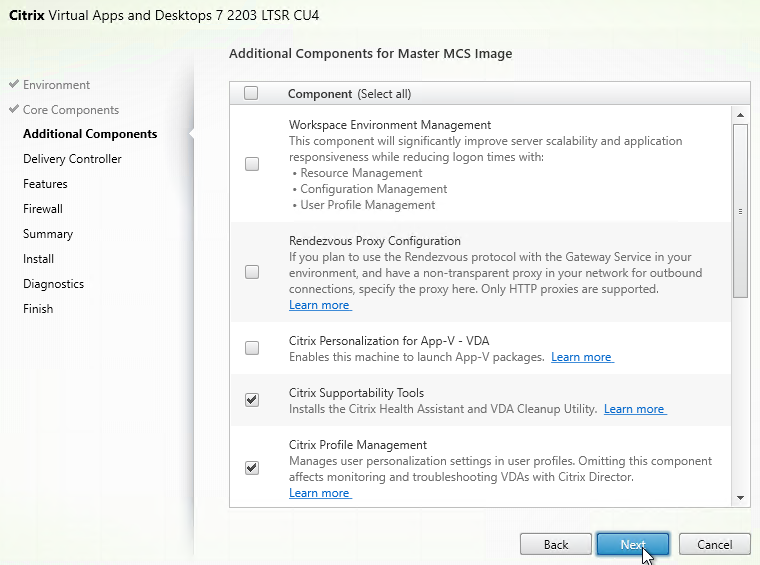
Task: Uncheck Citrix Supportability Tools
Action: pos(252,400)
